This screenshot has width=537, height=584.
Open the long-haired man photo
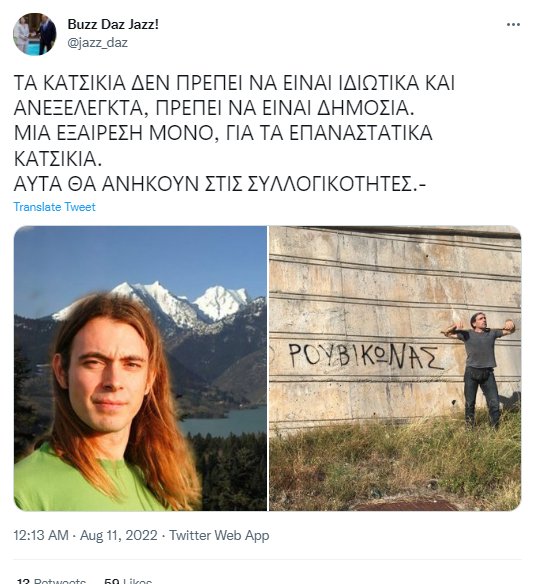[x=140, y=368]
